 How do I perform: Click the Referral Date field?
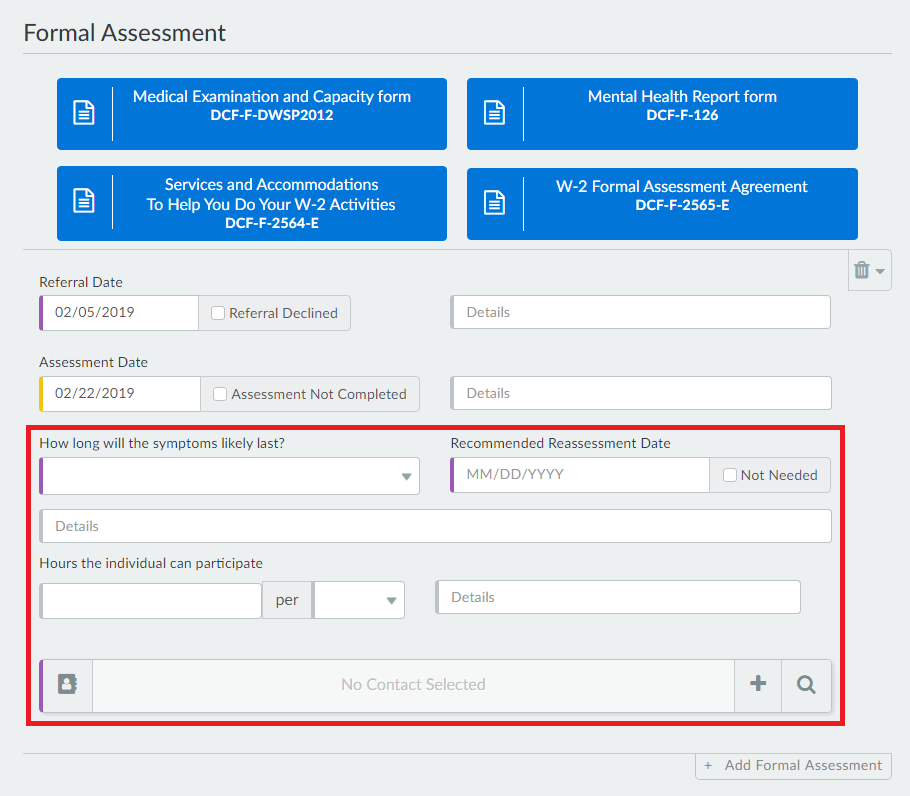pyautogui.click(x=120, y=313)
